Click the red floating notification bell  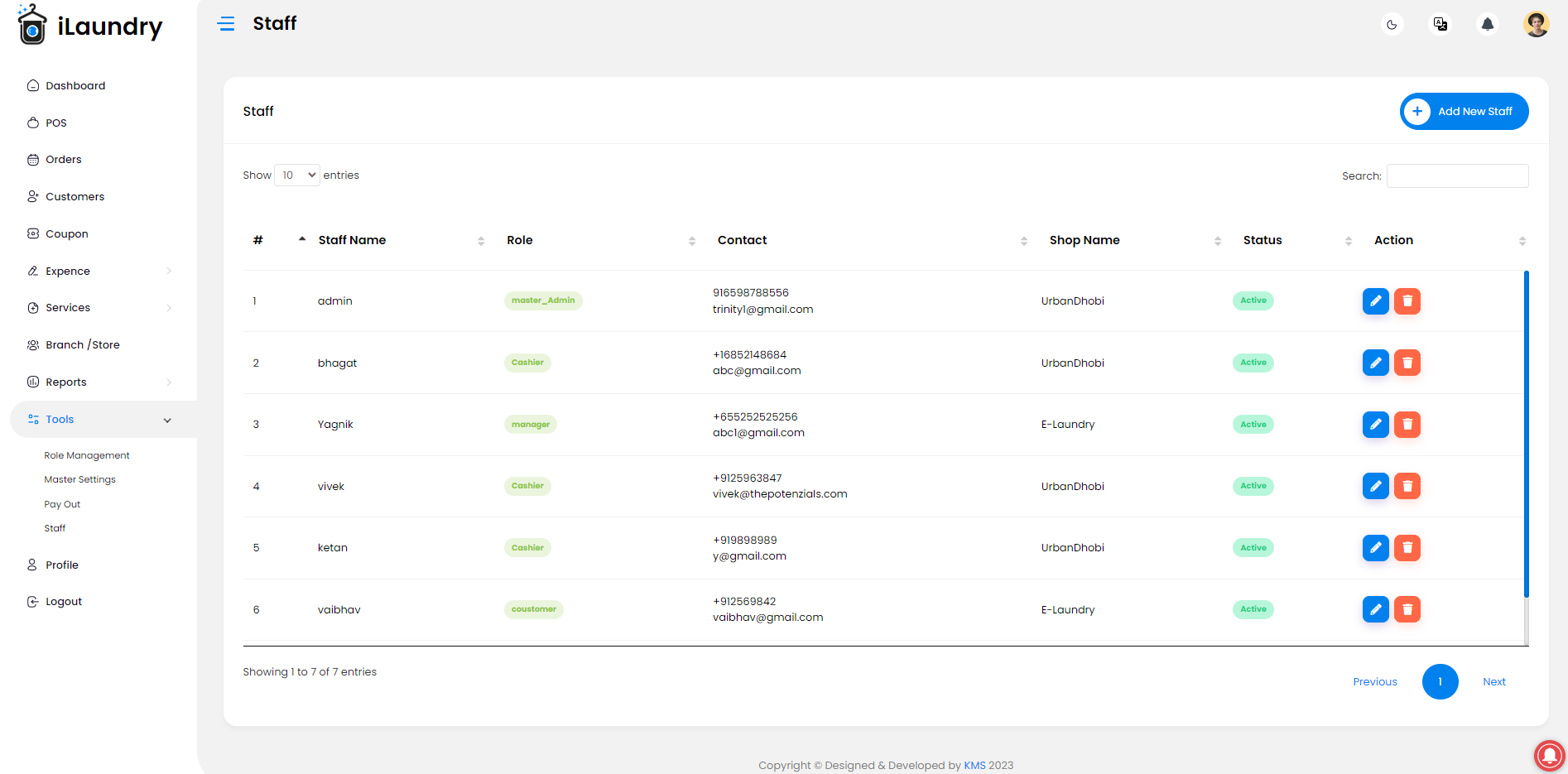click(1550, 755)
